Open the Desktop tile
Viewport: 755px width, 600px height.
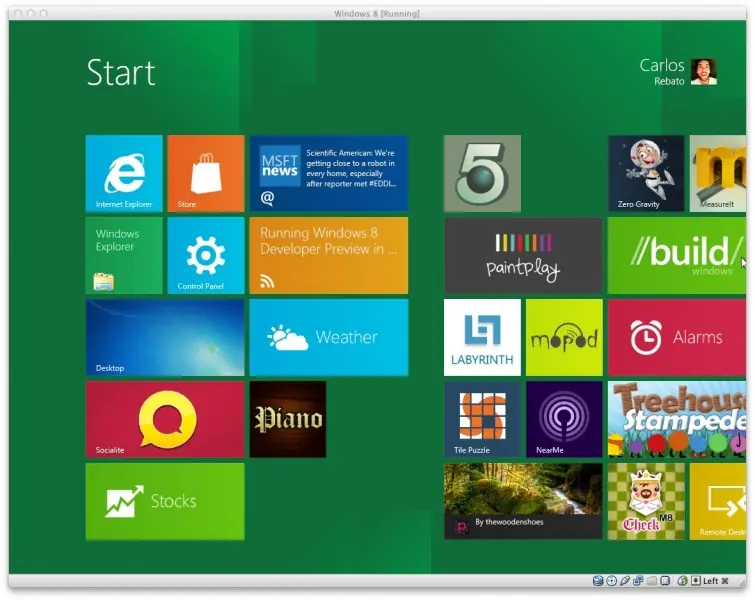tap(165, 337)
